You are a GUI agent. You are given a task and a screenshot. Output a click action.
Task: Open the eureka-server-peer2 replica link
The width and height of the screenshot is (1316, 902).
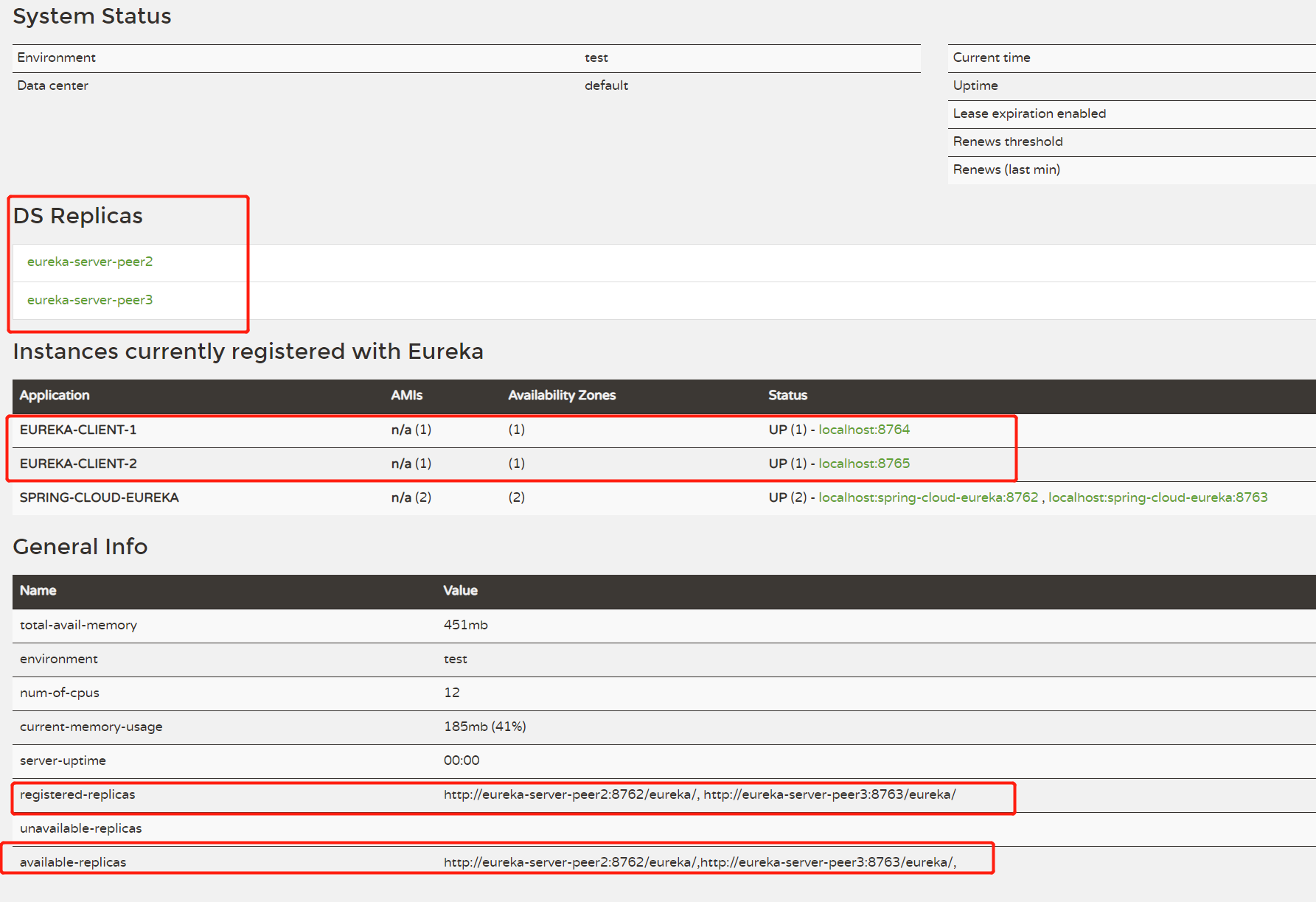coord(90,262)
